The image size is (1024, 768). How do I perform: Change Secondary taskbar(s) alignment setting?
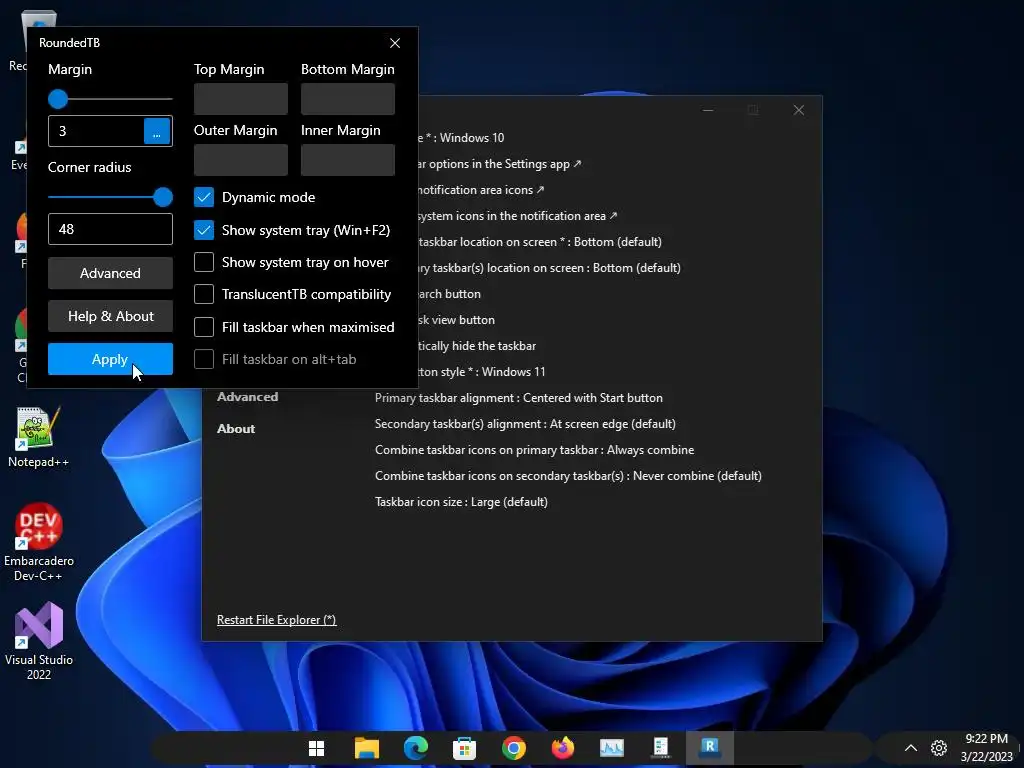525,424
